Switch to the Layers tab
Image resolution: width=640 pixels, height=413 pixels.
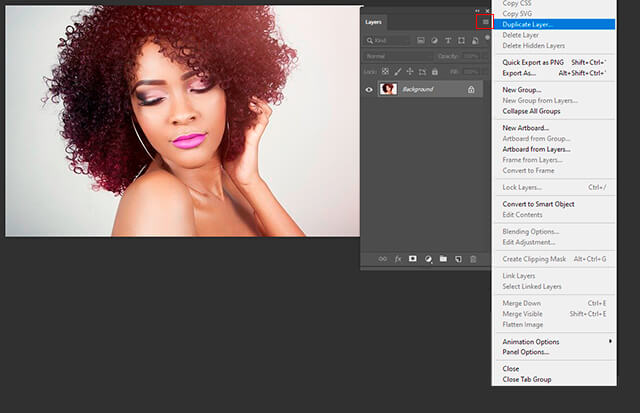point(373,22)
